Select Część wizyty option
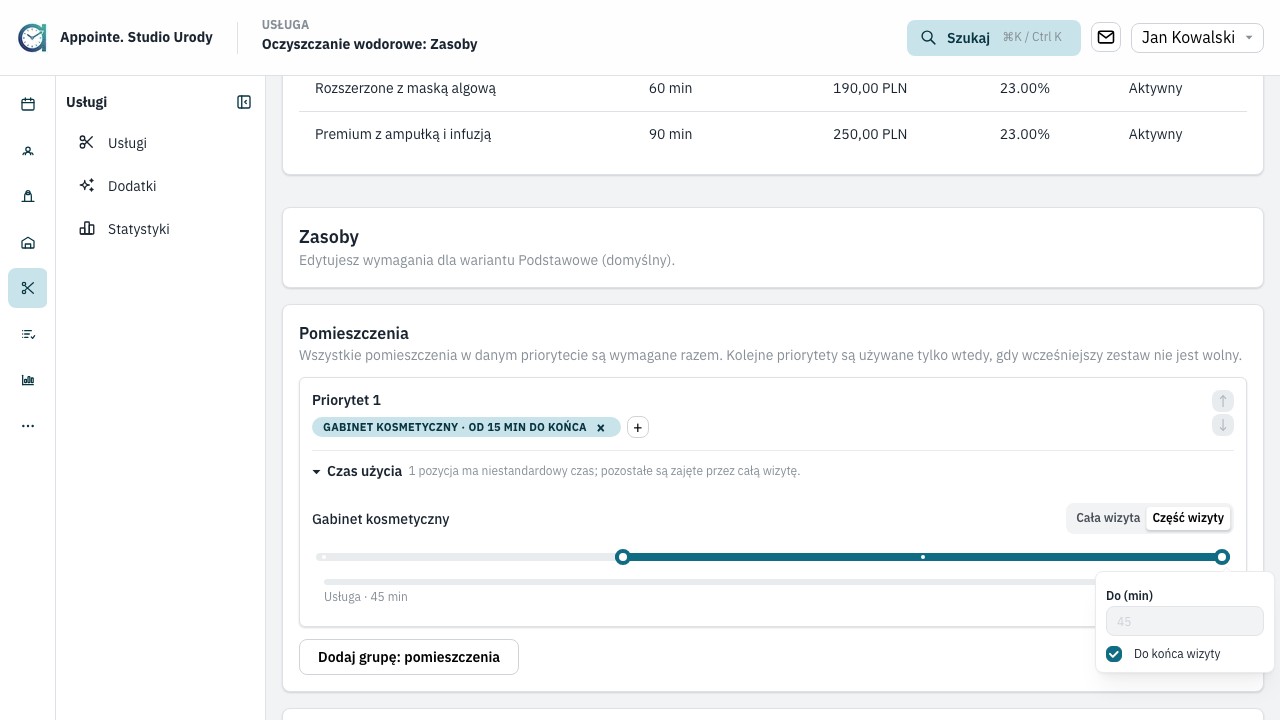Viewport: 1280px width, 720px height. tap(1188, 518)
